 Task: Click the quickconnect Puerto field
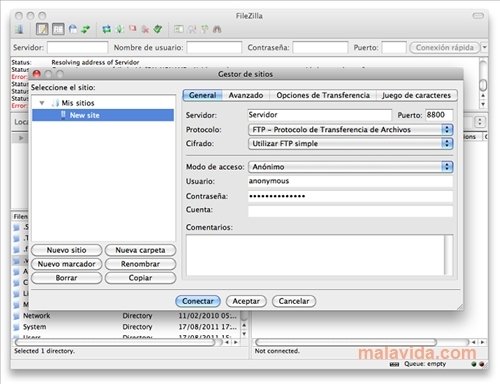[394, 48]
